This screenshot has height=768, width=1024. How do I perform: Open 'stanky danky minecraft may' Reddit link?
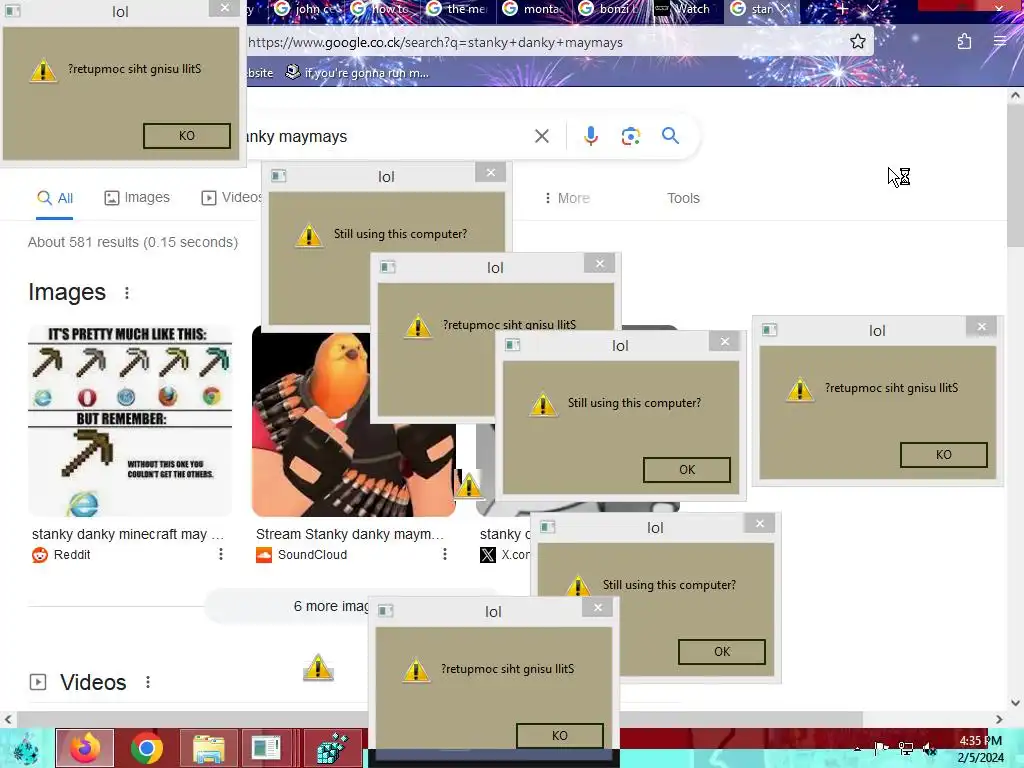point(127,534)
